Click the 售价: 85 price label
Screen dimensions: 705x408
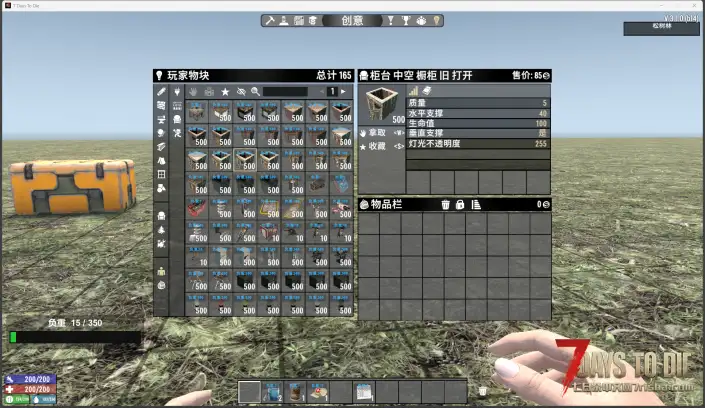[531, 75]
